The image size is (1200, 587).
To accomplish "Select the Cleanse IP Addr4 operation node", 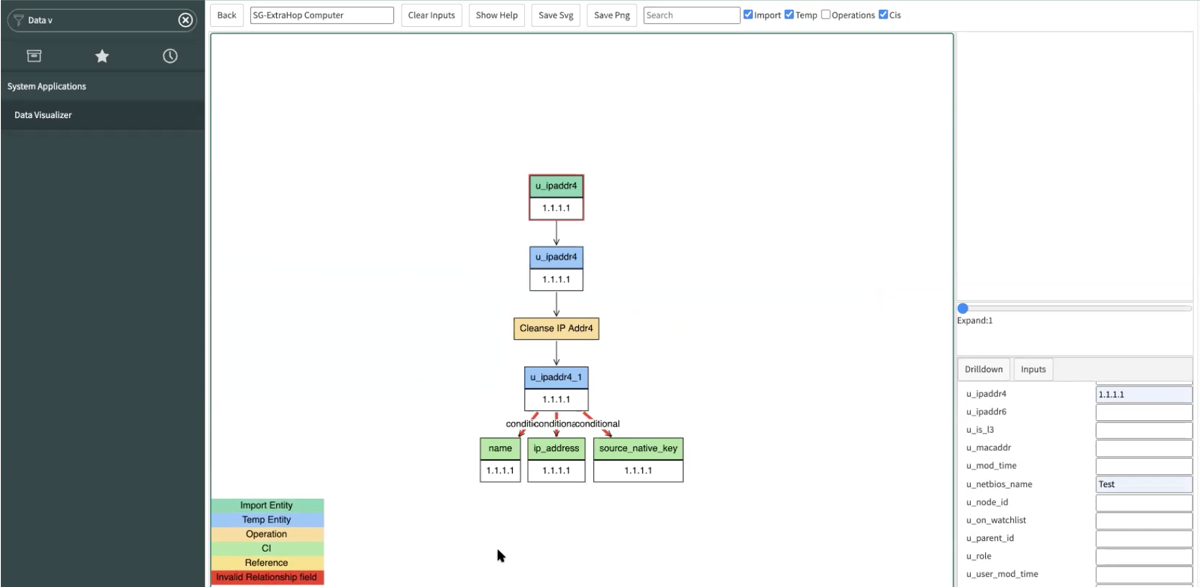I will [556, 328].
